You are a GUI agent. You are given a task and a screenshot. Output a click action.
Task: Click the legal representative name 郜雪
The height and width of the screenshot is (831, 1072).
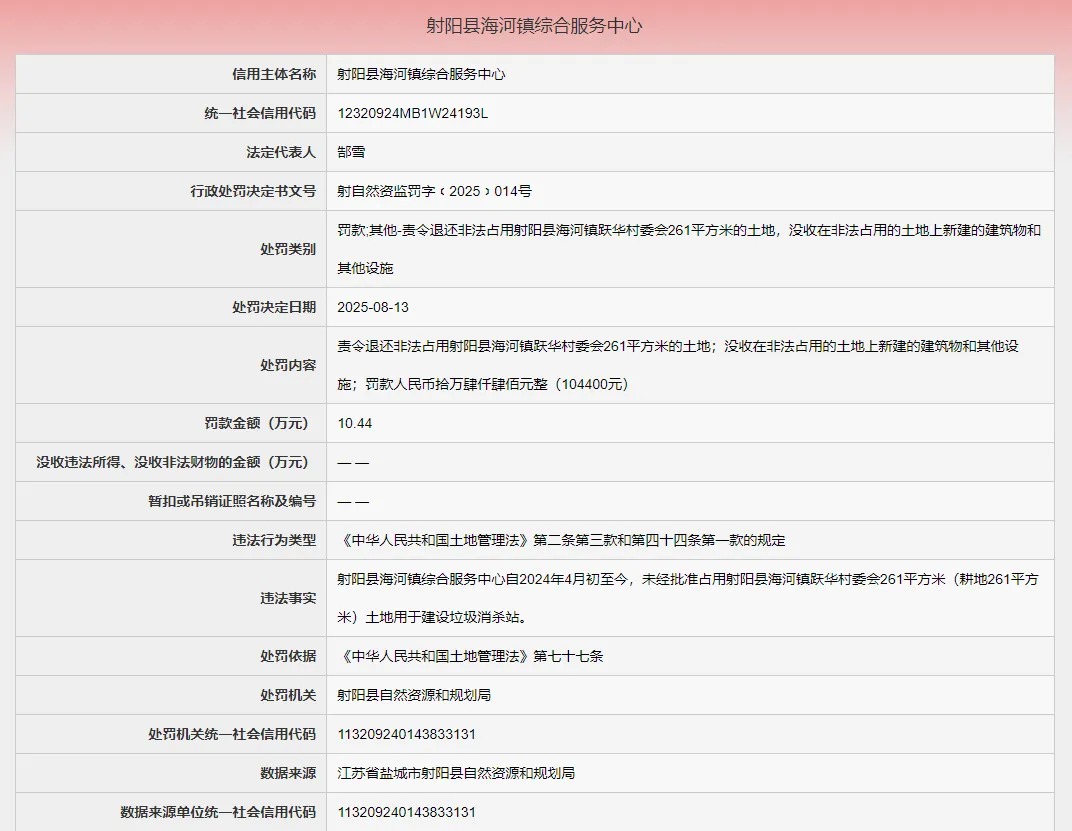[351, 152]
